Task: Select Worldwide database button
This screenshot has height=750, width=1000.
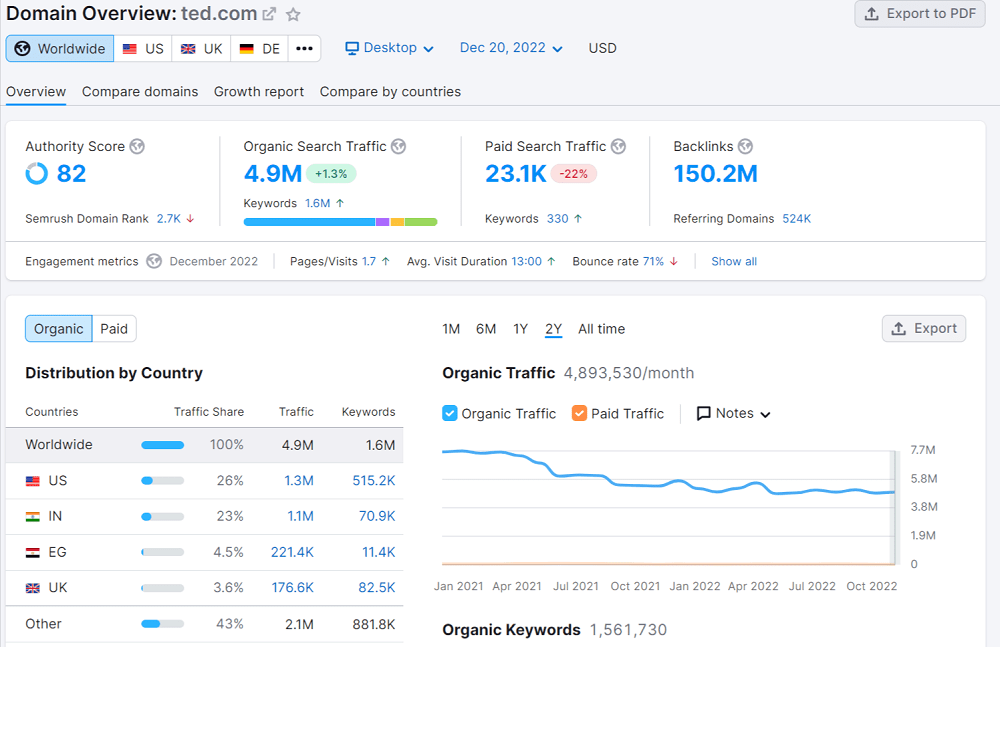Action: tap(60, 48)
